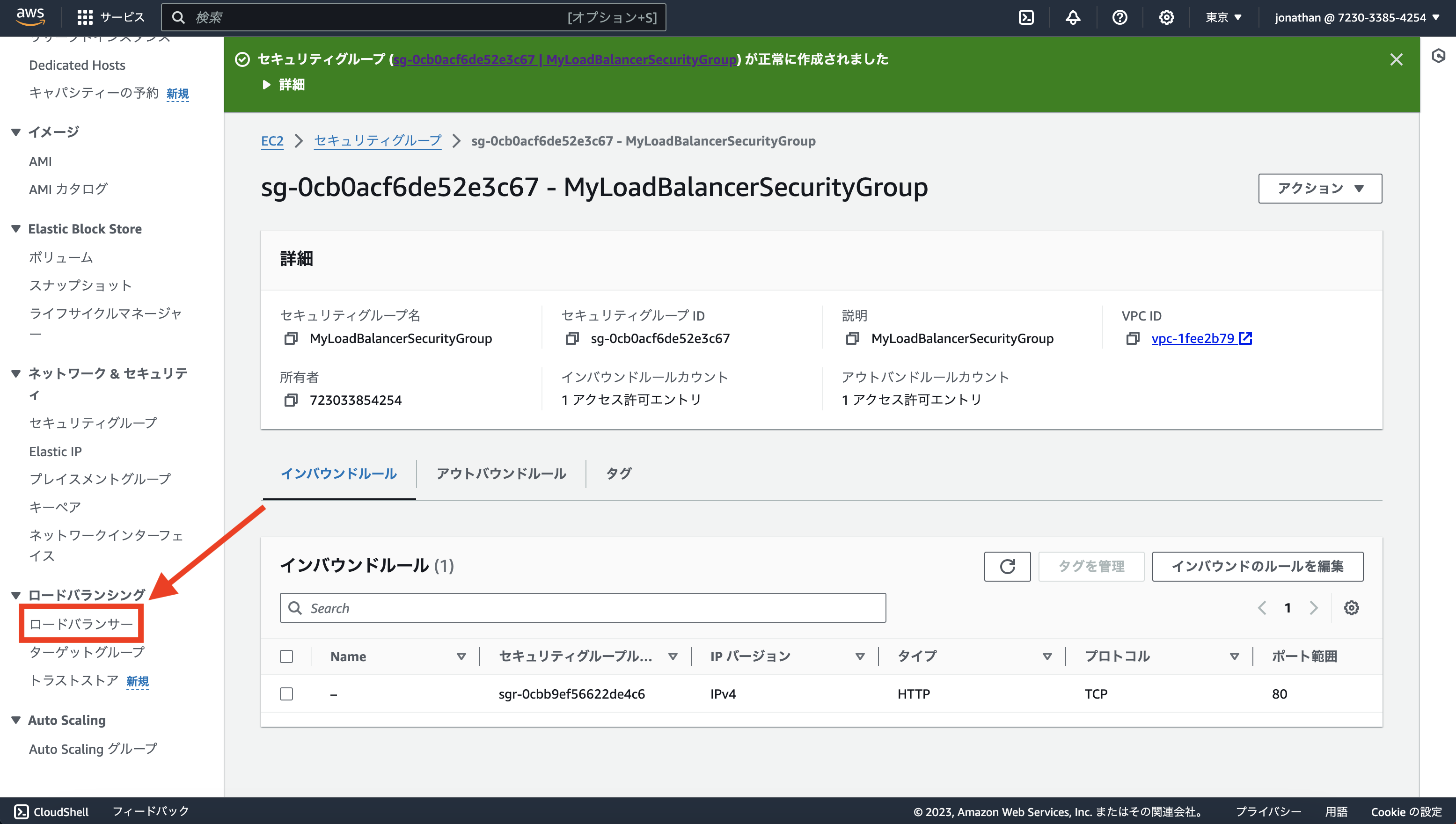Viewport: 1456px width, 824px height.
Task: Open the inbound rules table preferences gear
Action: (x=1351, y=608)
